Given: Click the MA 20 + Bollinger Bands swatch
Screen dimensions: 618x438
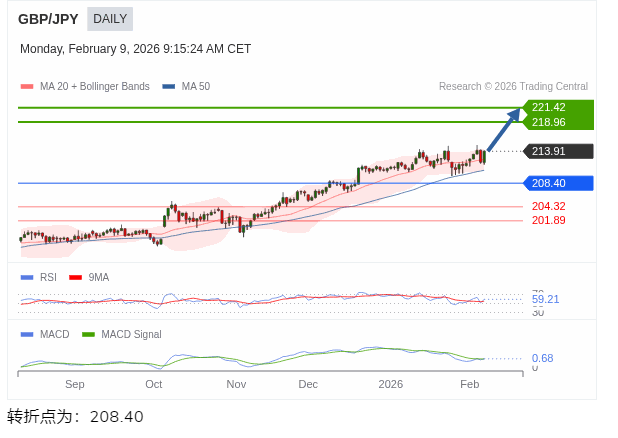Looking at the screenshot, I should coord(27,86).
